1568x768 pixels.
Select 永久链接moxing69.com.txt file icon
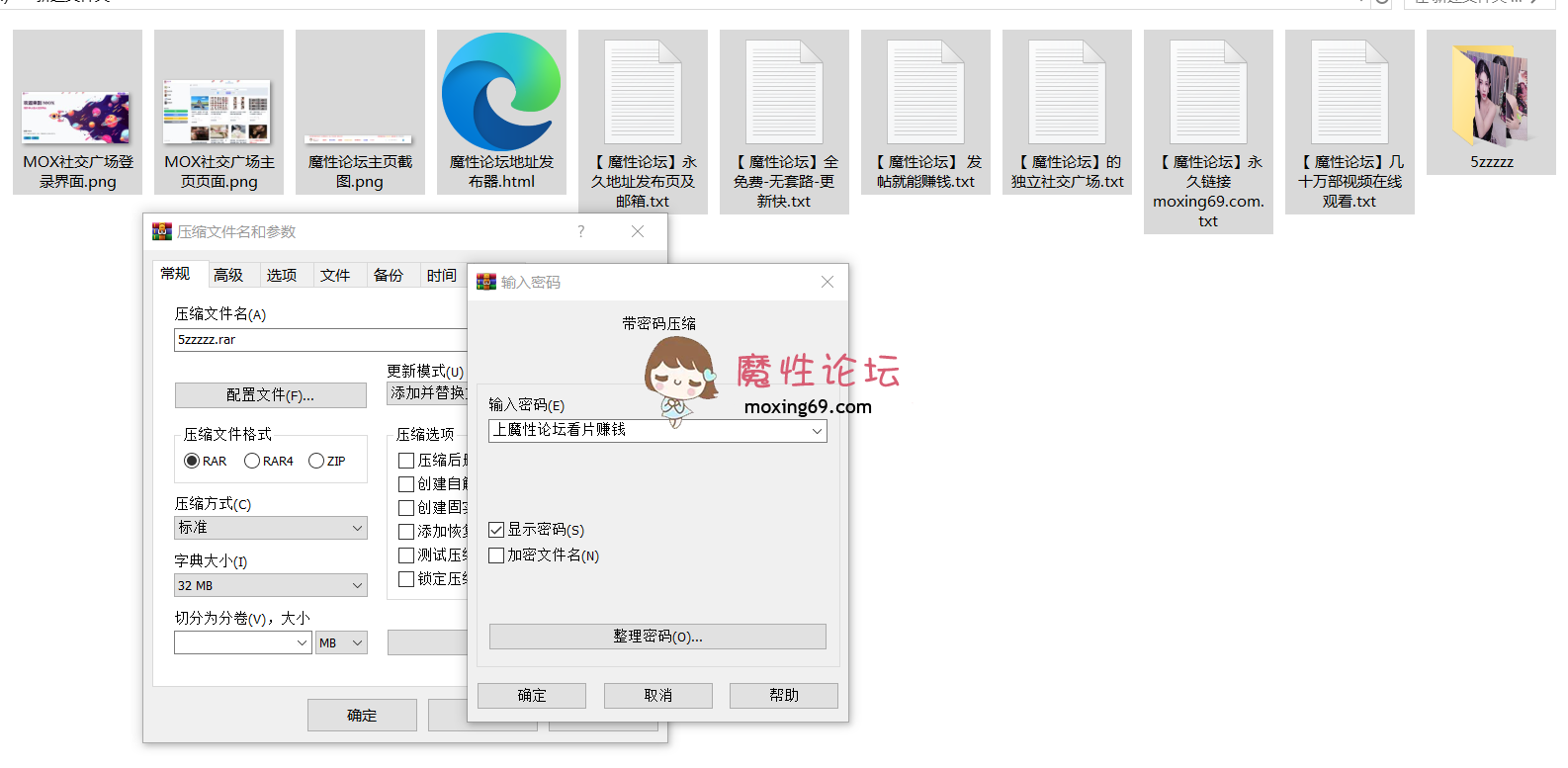click(x=1208, y=93)
